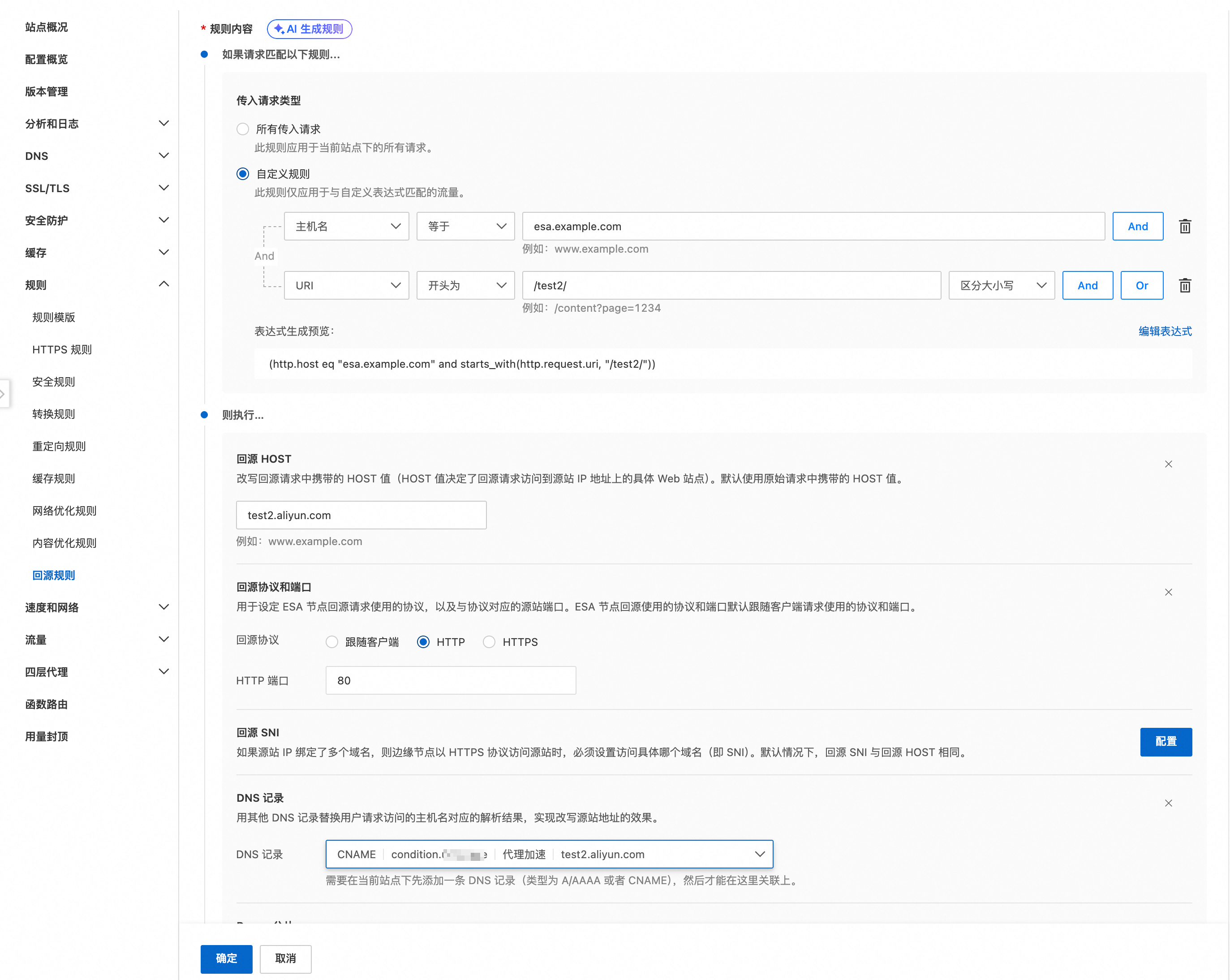Open 缓存规则 in the sidebar
The height and width of the screenshot is (980, 1230).
54,479
